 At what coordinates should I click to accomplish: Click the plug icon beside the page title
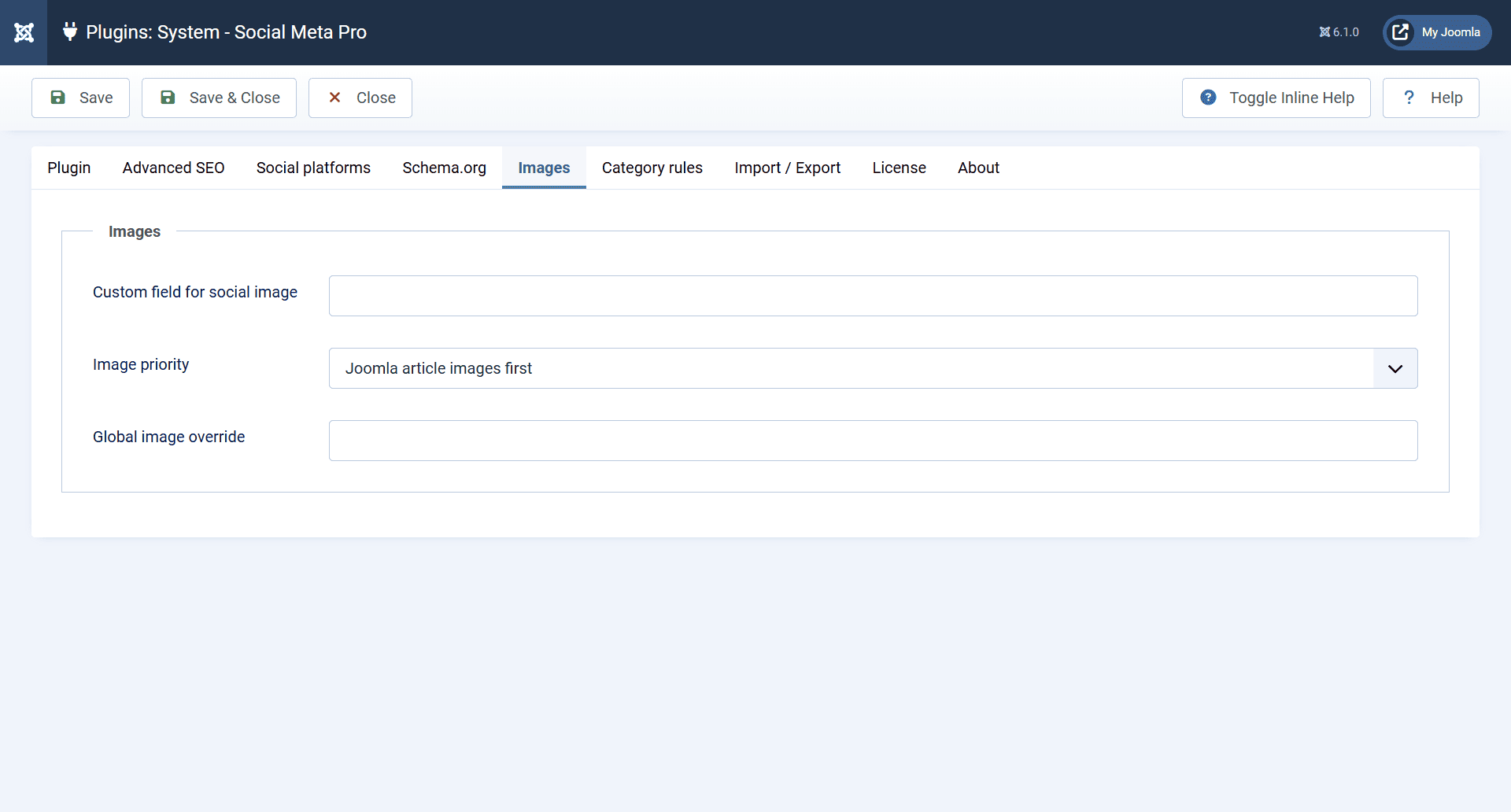pyautogui.click(x=69, y=32)
